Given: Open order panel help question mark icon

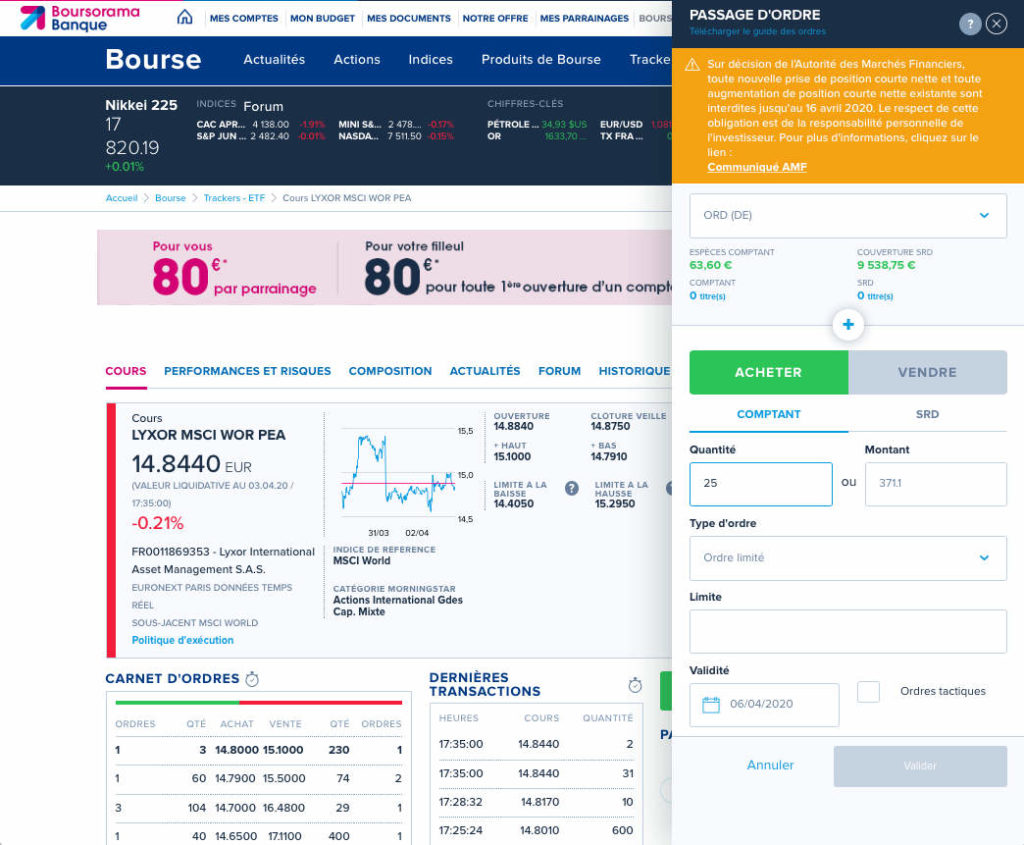Looking at the screenshot, I should click(x=970, y=24).
